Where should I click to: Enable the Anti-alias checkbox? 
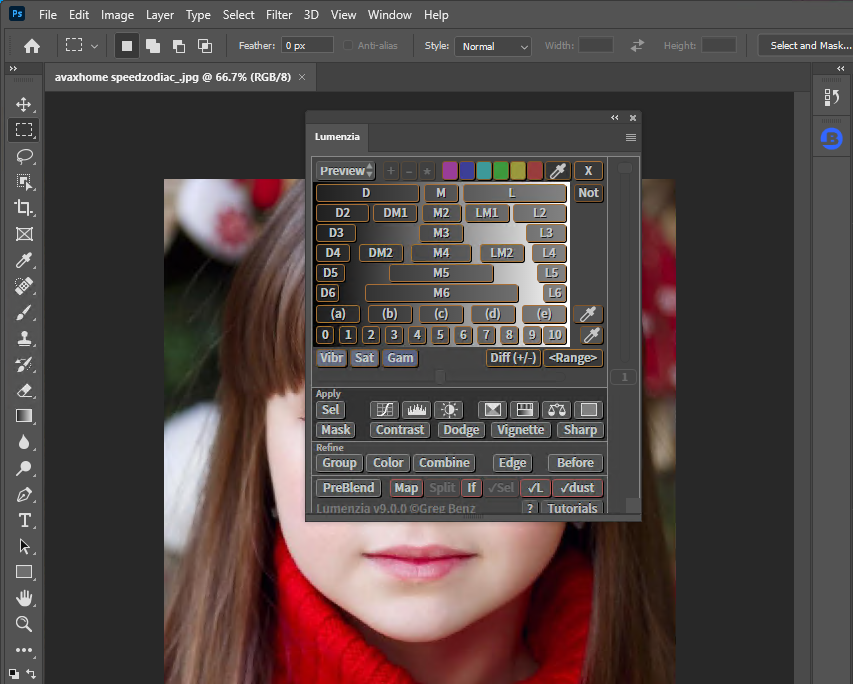[348, 45]
